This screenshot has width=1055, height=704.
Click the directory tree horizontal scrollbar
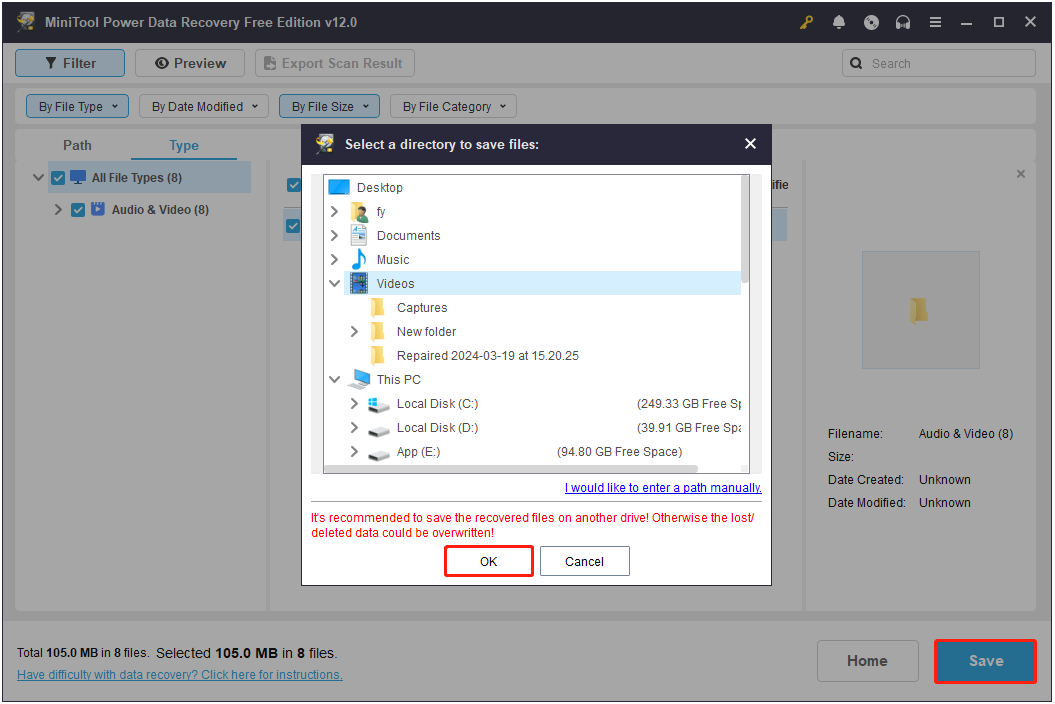click(511, 468)
